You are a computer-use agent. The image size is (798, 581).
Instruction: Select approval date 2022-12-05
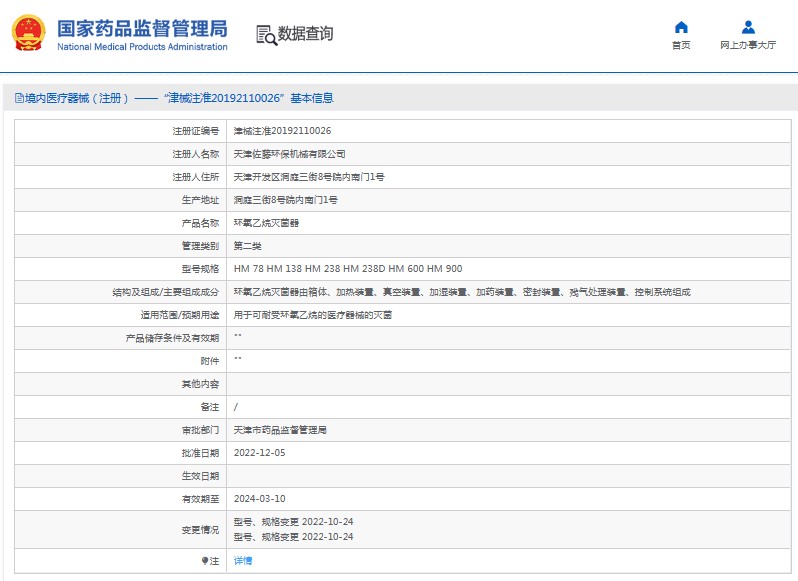click(x=260, y=453)
